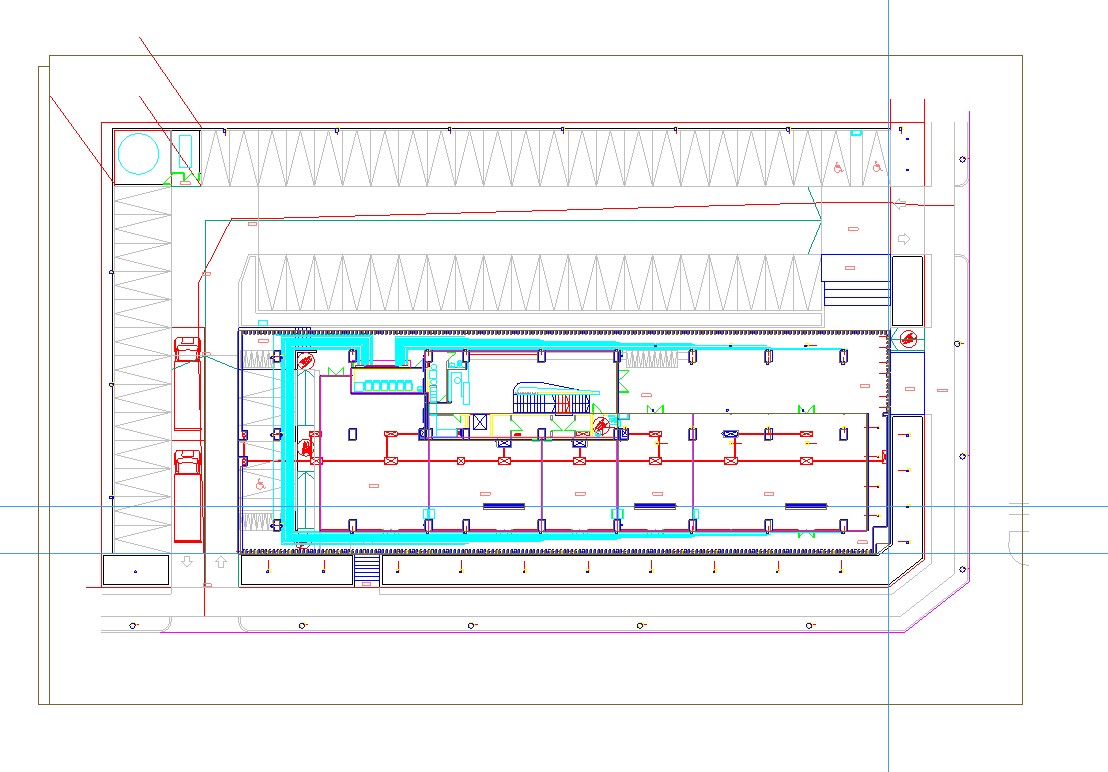Screen dimensions: 1108x772
Task: Select the small blue staircase on the bottom edge
Action: point(367,570)
